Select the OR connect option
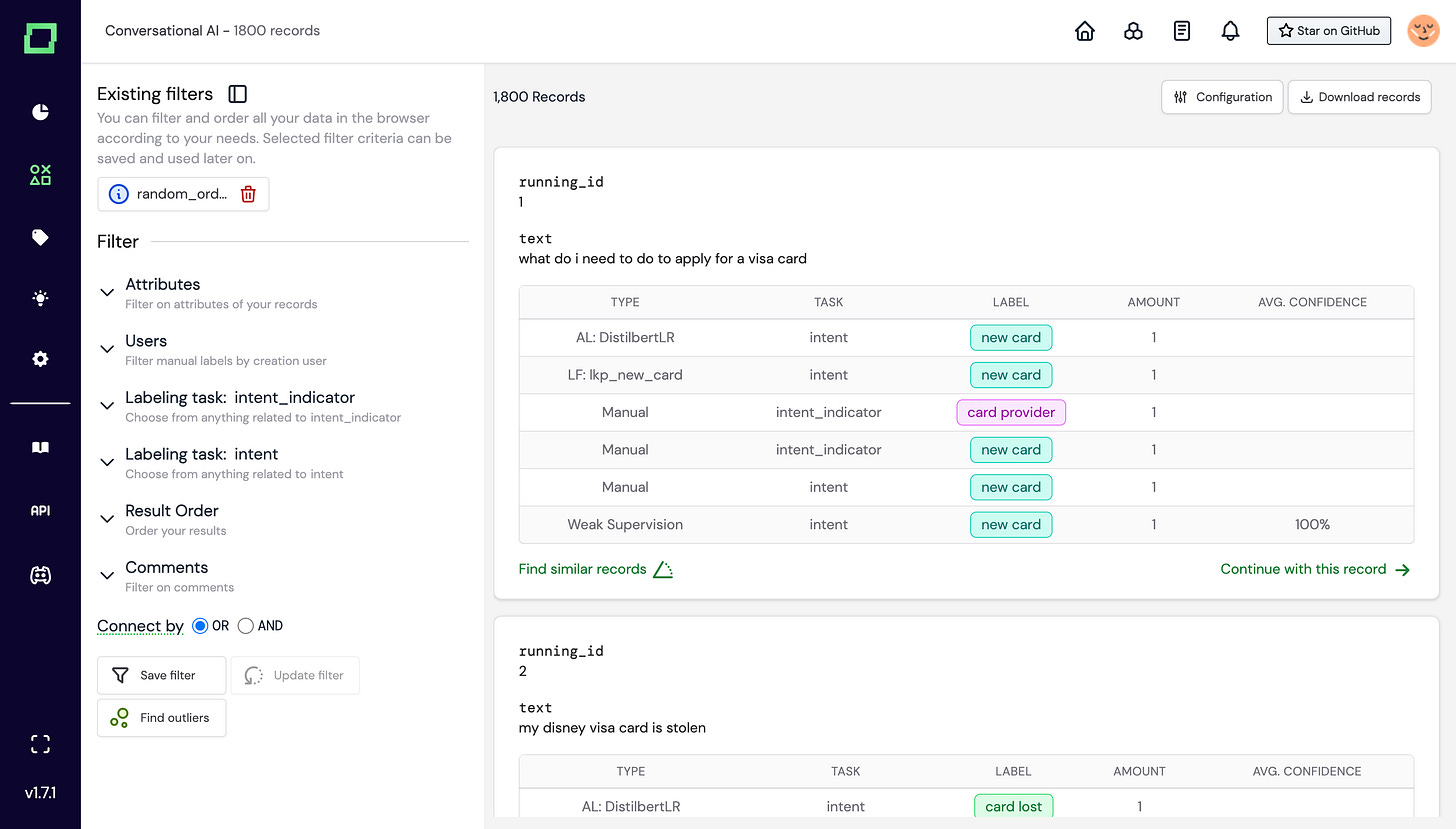The width and height of the screenshot is (1456, 829). 200,626
